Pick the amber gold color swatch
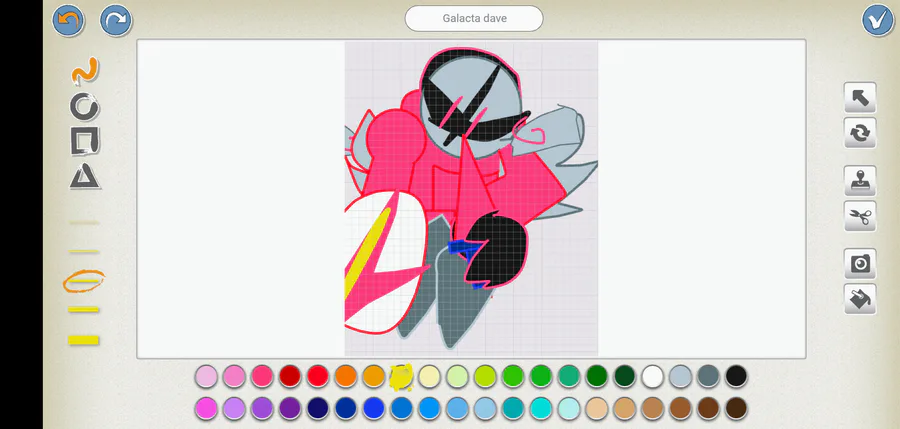The image size is (900, 429). [374, 376]
